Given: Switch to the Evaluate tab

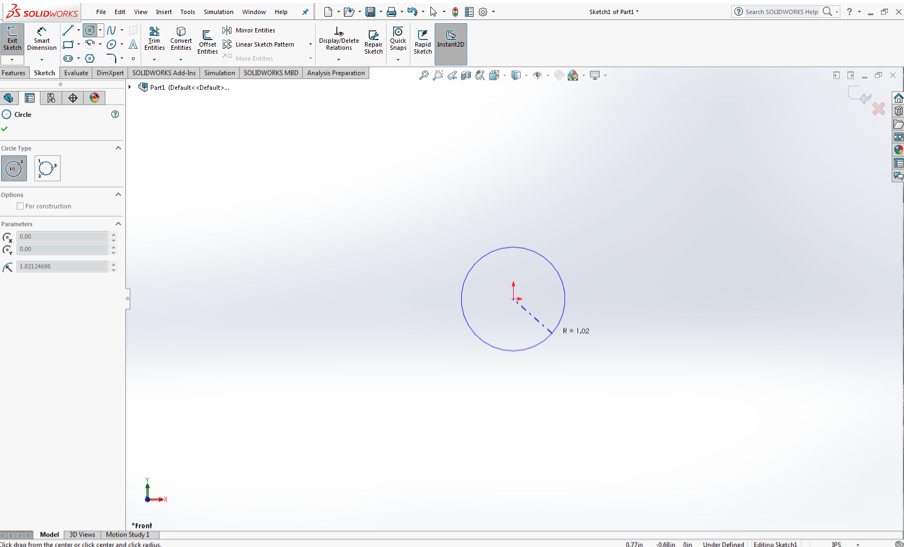Looking at the screenshot, I should click(x=76, y=73).
